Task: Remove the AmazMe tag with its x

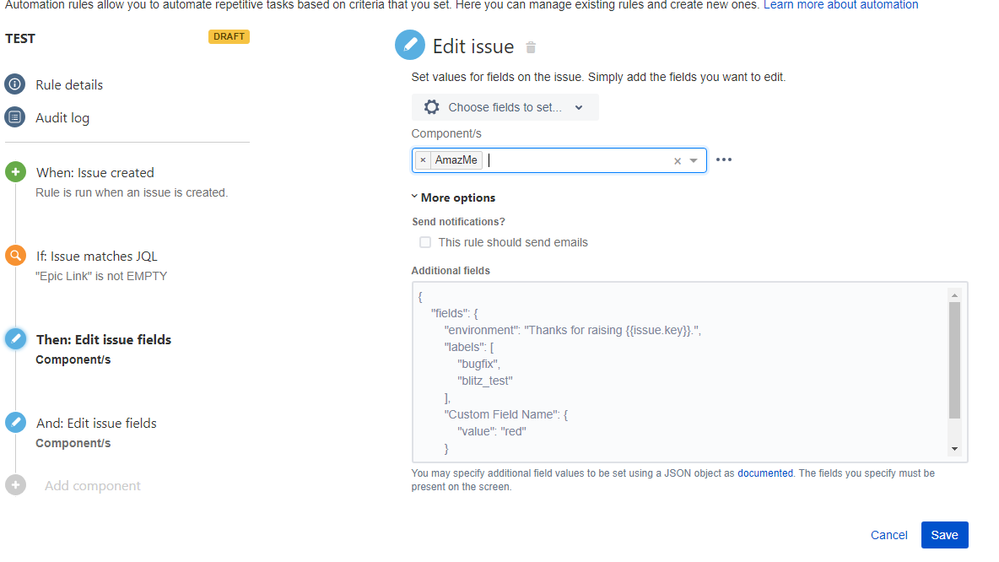Action: (423, 160)
